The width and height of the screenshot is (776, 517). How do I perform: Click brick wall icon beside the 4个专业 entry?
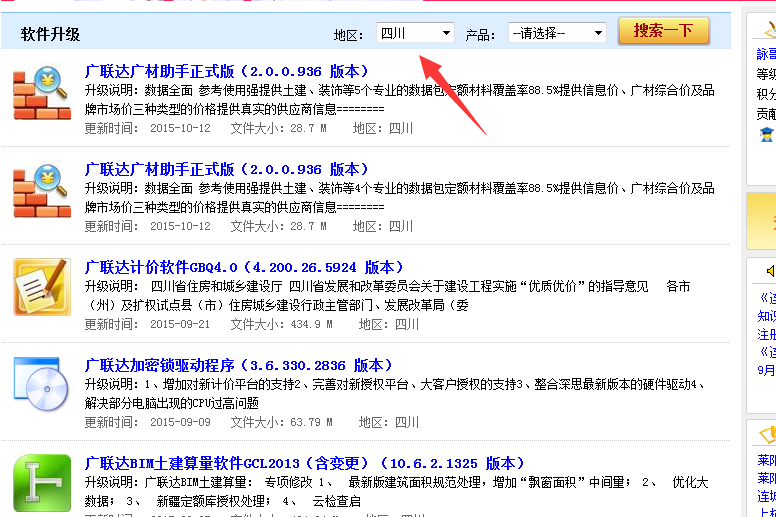[42, 190]
